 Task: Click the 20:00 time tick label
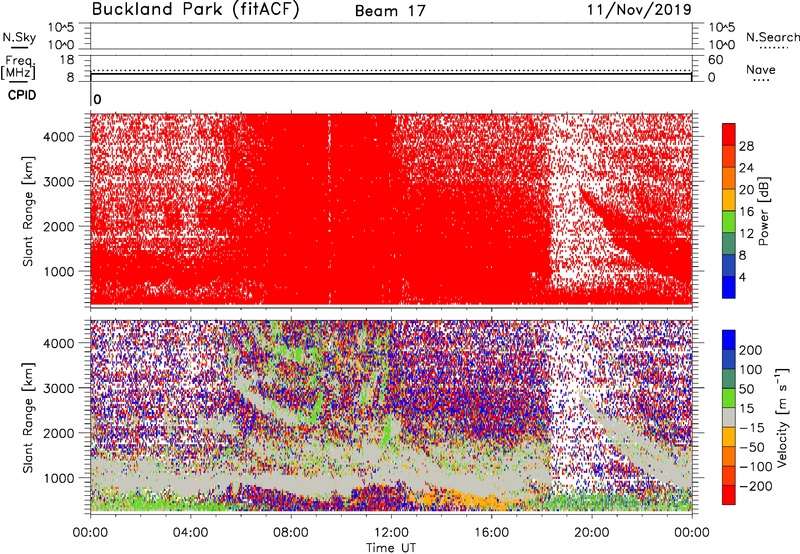pyautogui.click(x=592, y=533)
